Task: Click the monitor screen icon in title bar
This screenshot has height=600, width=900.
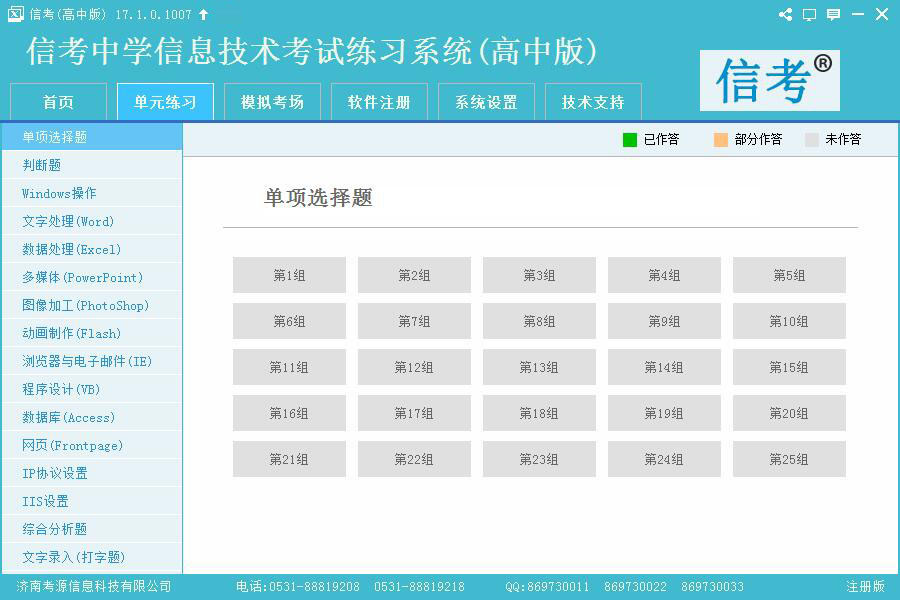Action: 809,14
